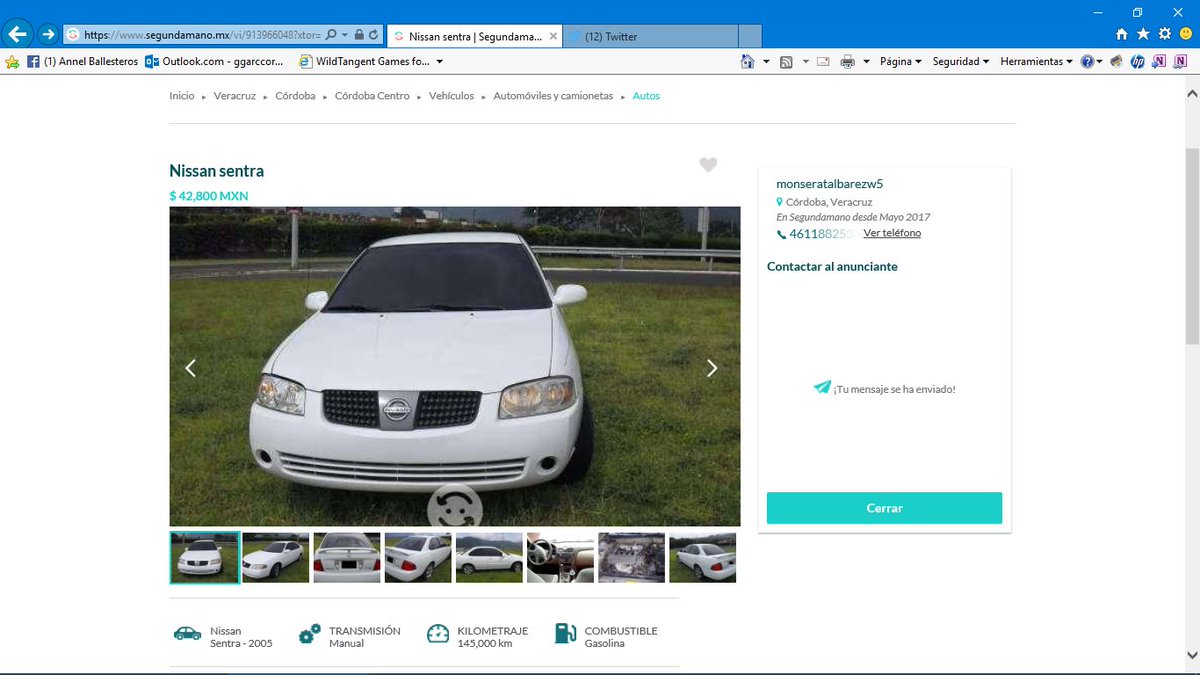Click the vertical page scrollbar
This screenshot has height=675, width=1200.
(x=1191, y=245)
